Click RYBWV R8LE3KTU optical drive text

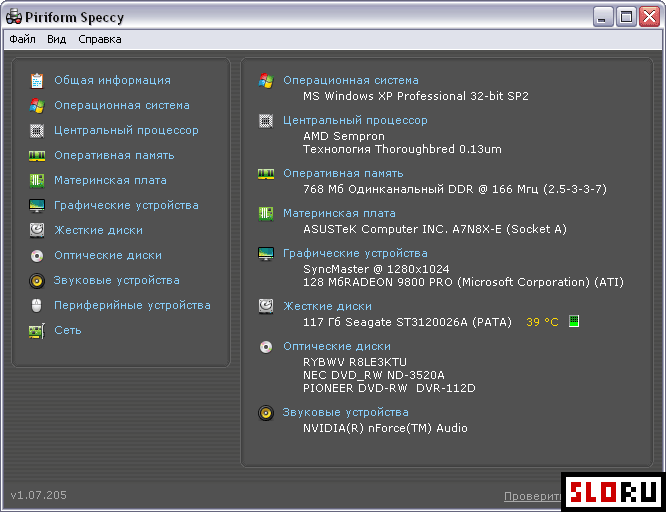point(355,362)
